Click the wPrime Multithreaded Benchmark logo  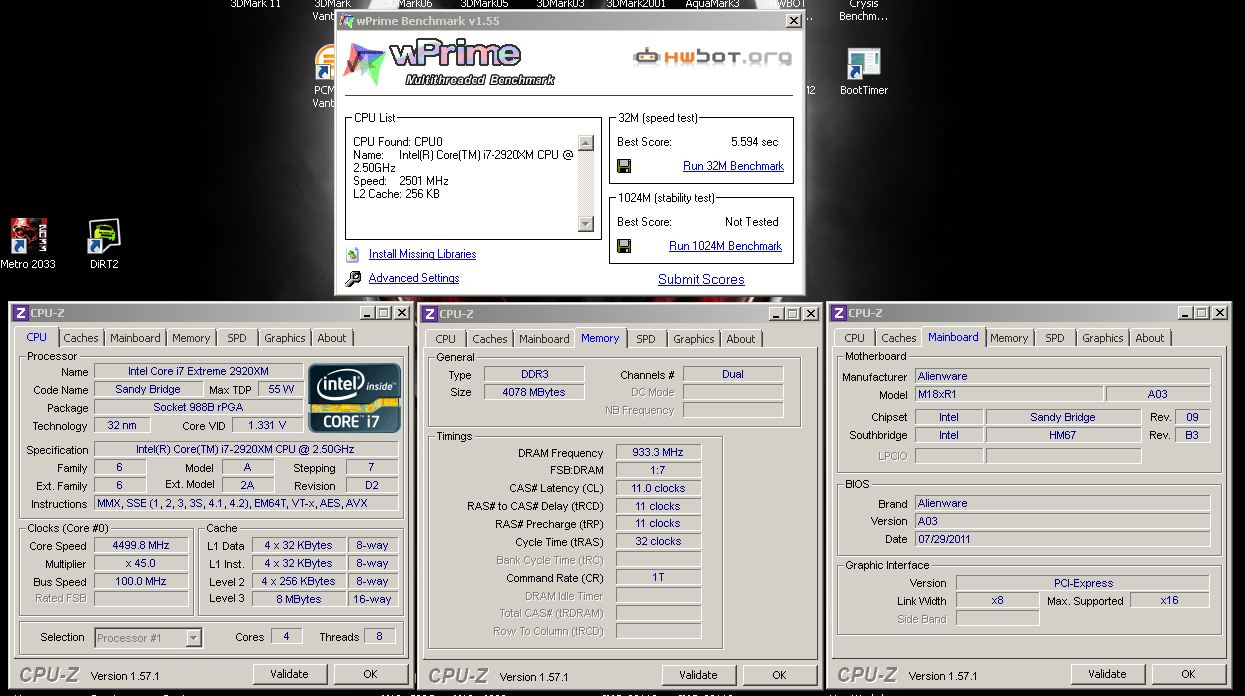[x=449, y=63]
